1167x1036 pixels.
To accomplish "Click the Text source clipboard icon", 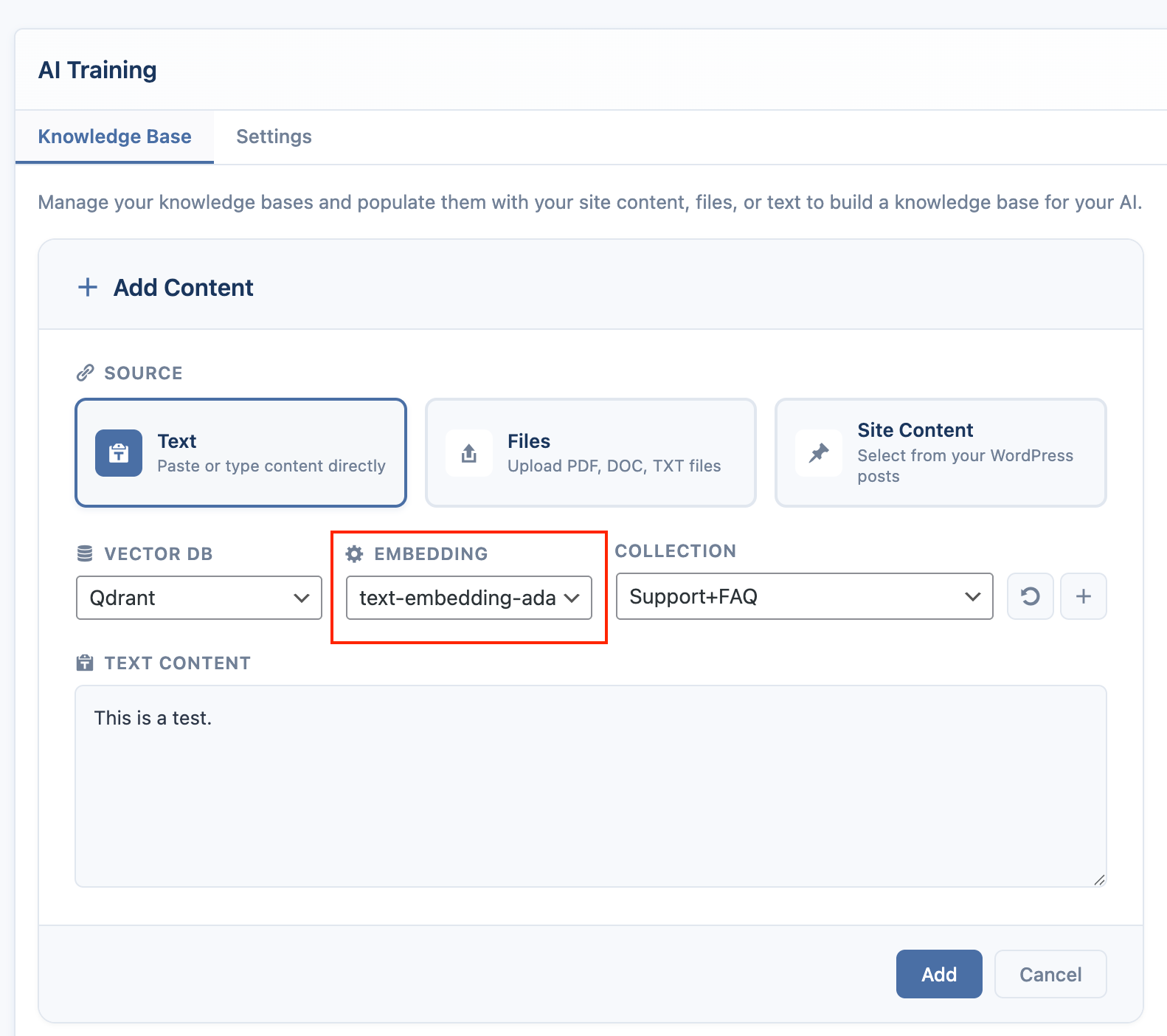I will coord(119,453).
